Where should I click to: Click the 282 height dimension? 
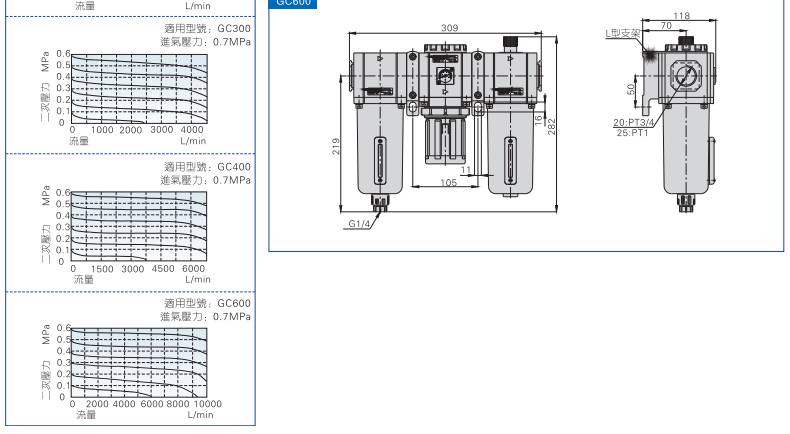pyautogui.click(x=552, y=126)
